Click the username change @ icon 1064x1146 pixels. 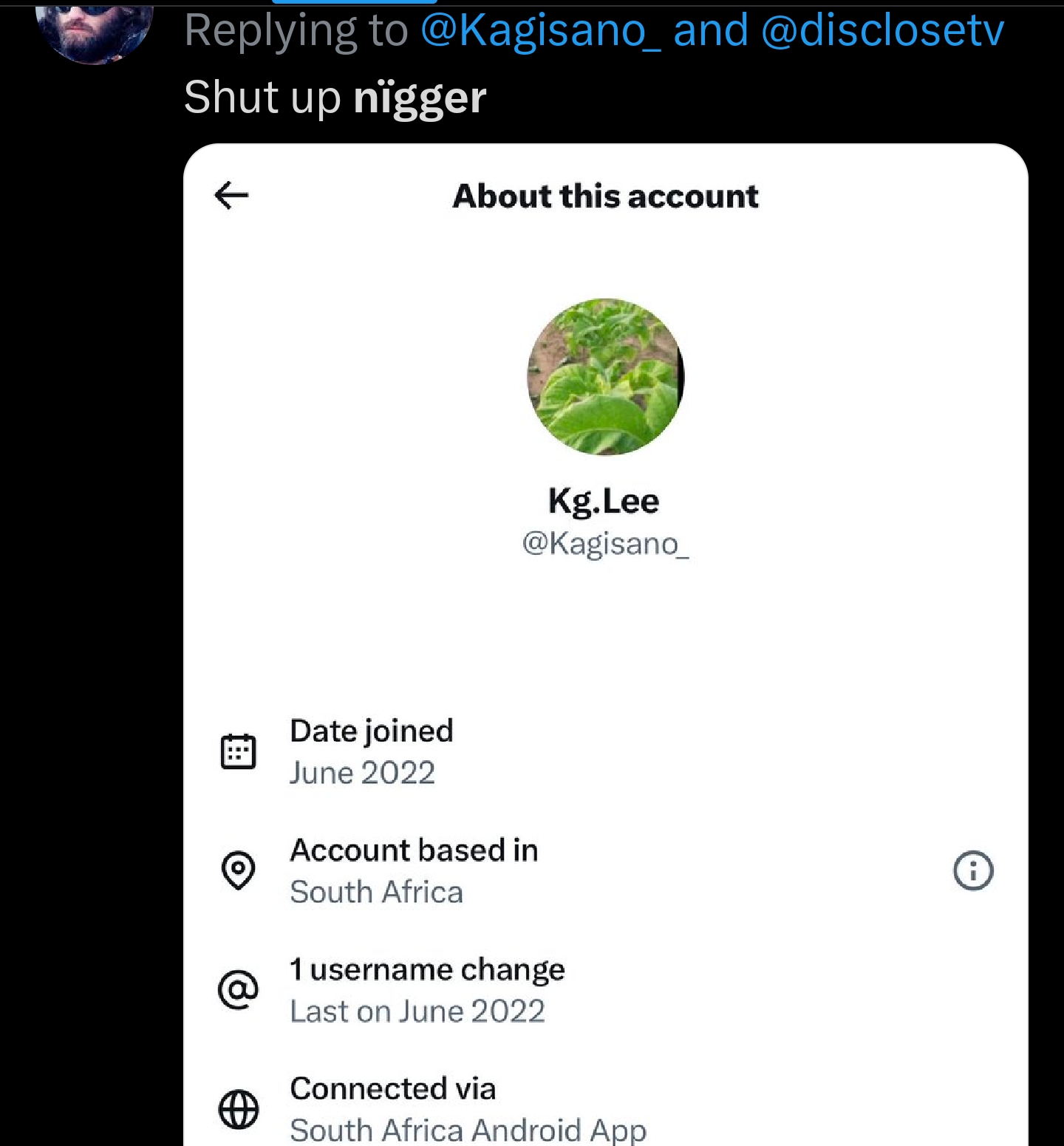[x=239, y=990]
